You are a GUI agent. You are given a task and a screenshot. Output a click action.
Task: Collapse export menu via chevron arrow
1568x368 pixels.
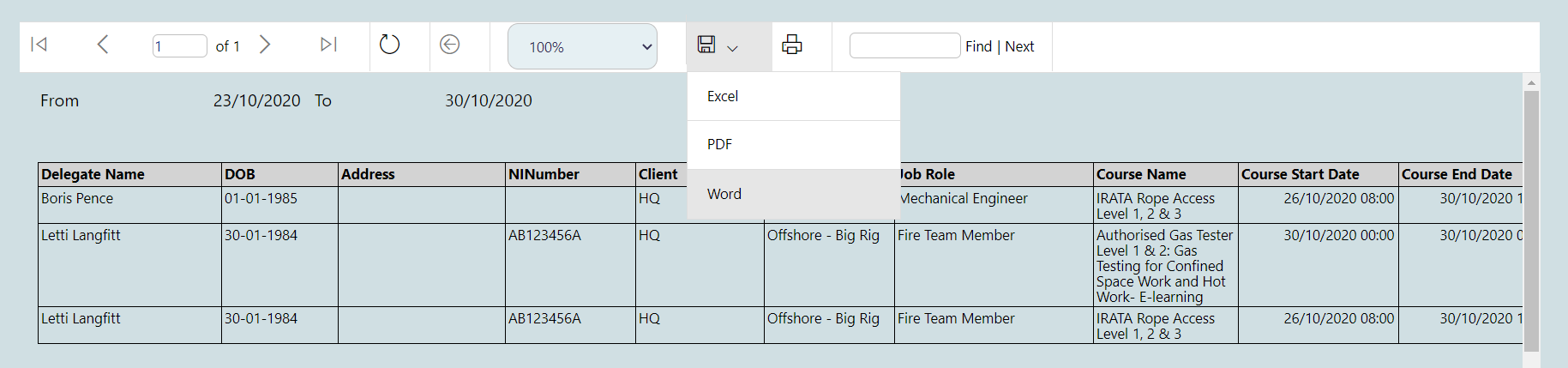(732, 49)
